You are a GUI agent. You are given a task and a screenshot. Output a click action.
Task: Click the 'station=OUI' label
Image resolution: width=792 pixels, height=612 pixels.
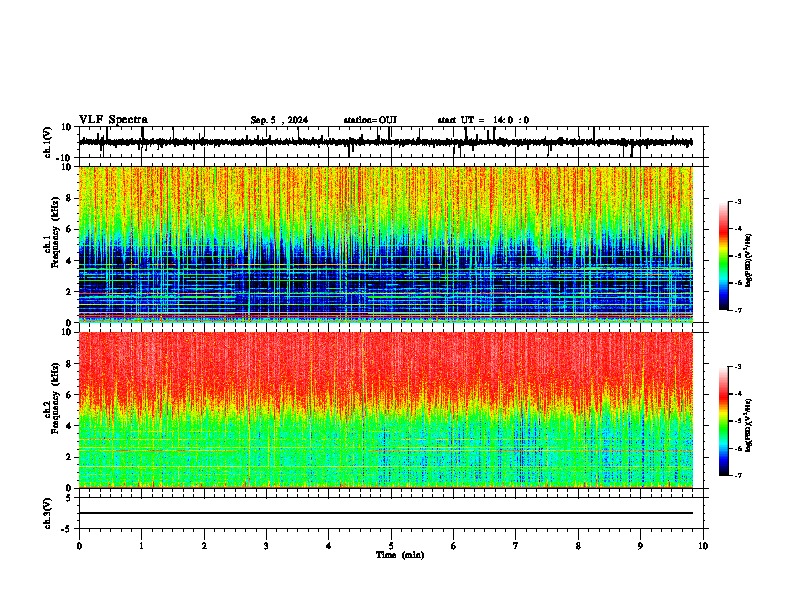[x=370, y=120]
